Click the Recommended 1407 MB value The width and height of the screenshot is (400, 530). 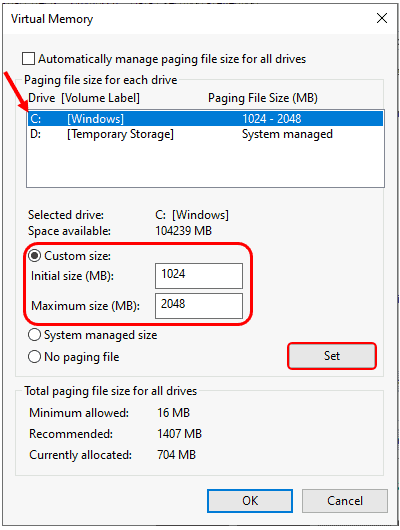click(x=179, y=434)
